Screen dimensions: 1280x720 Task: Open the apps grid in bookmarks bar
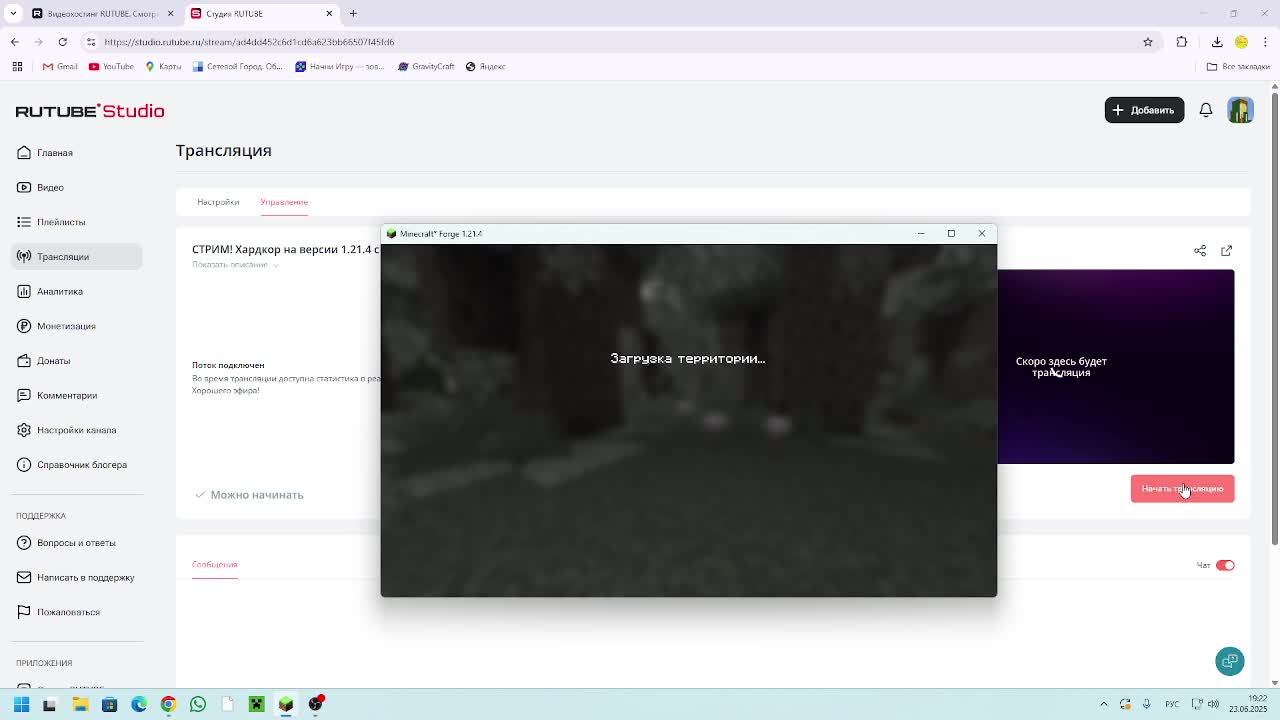point(17,67)
